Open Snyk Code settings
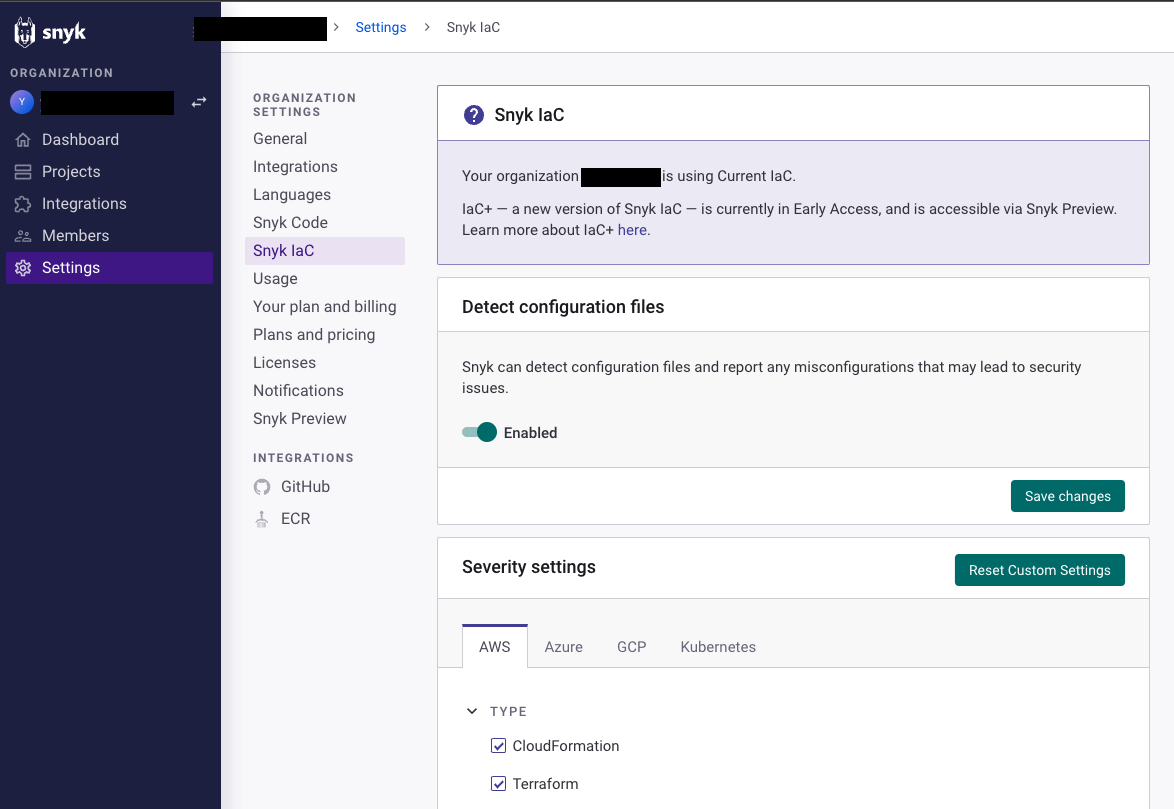This screenshot has height=809, width=1174. (x=291, y=222)
